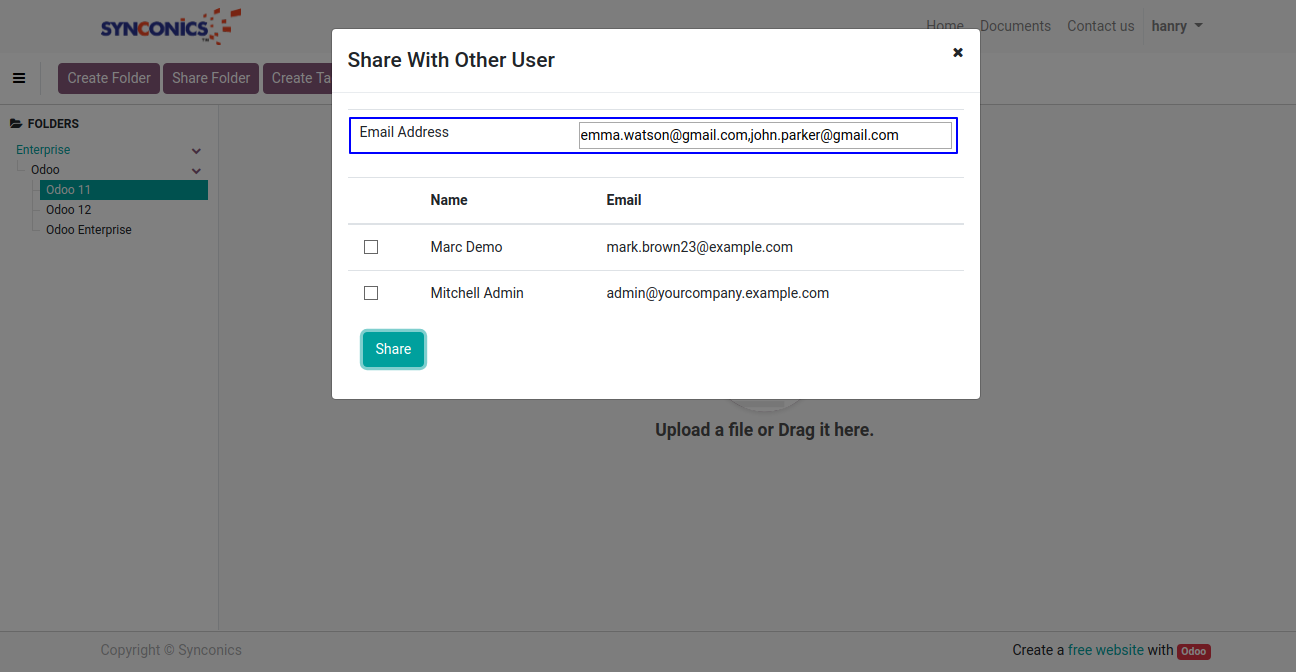Click the hamburger menu icon
Screen dimensions: 1296x672
pyautogui.click(x=19, y=78)
